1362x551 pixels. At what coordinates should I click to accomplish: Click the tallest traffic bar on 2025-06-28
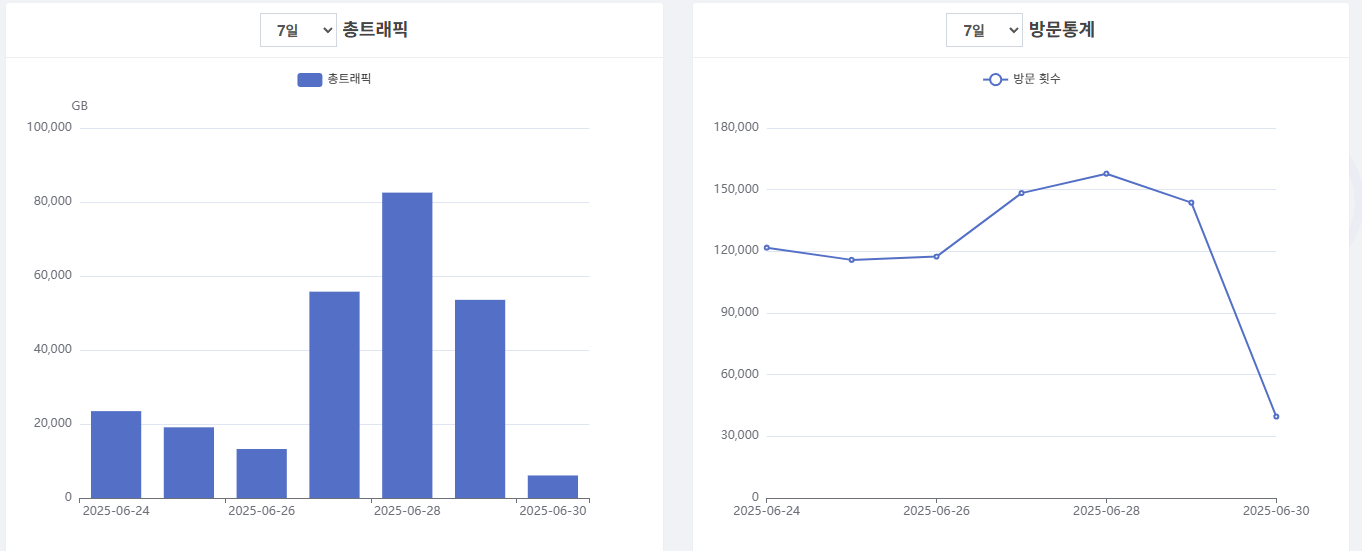[407, 345]
